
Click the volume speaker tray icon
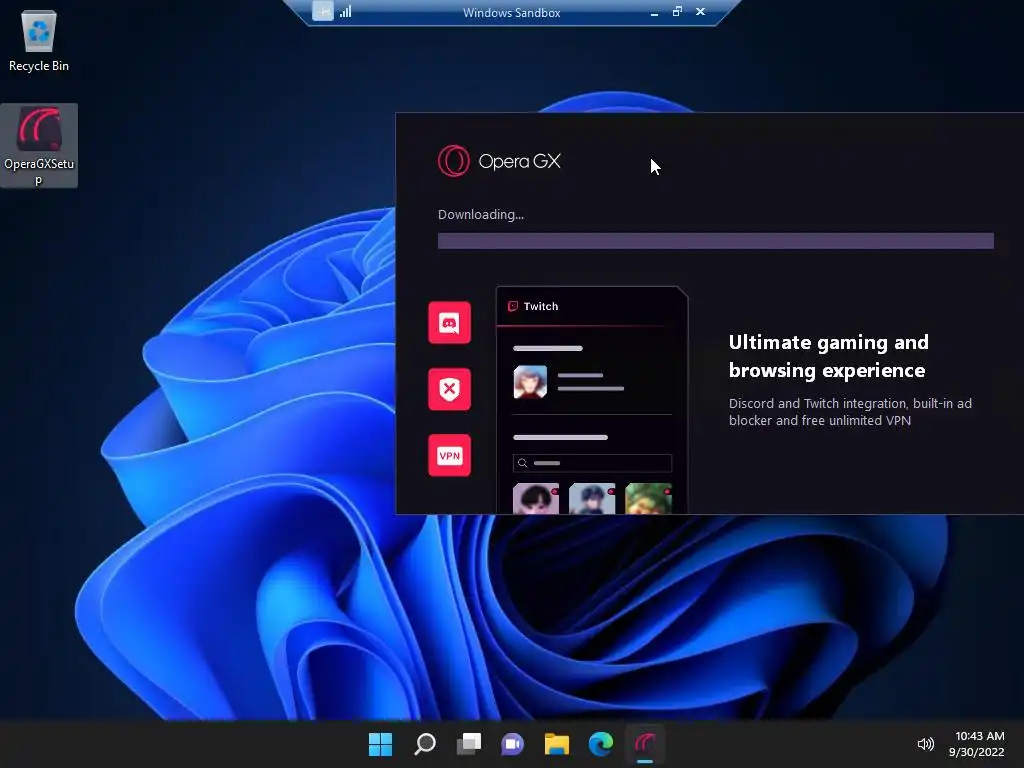925,744
